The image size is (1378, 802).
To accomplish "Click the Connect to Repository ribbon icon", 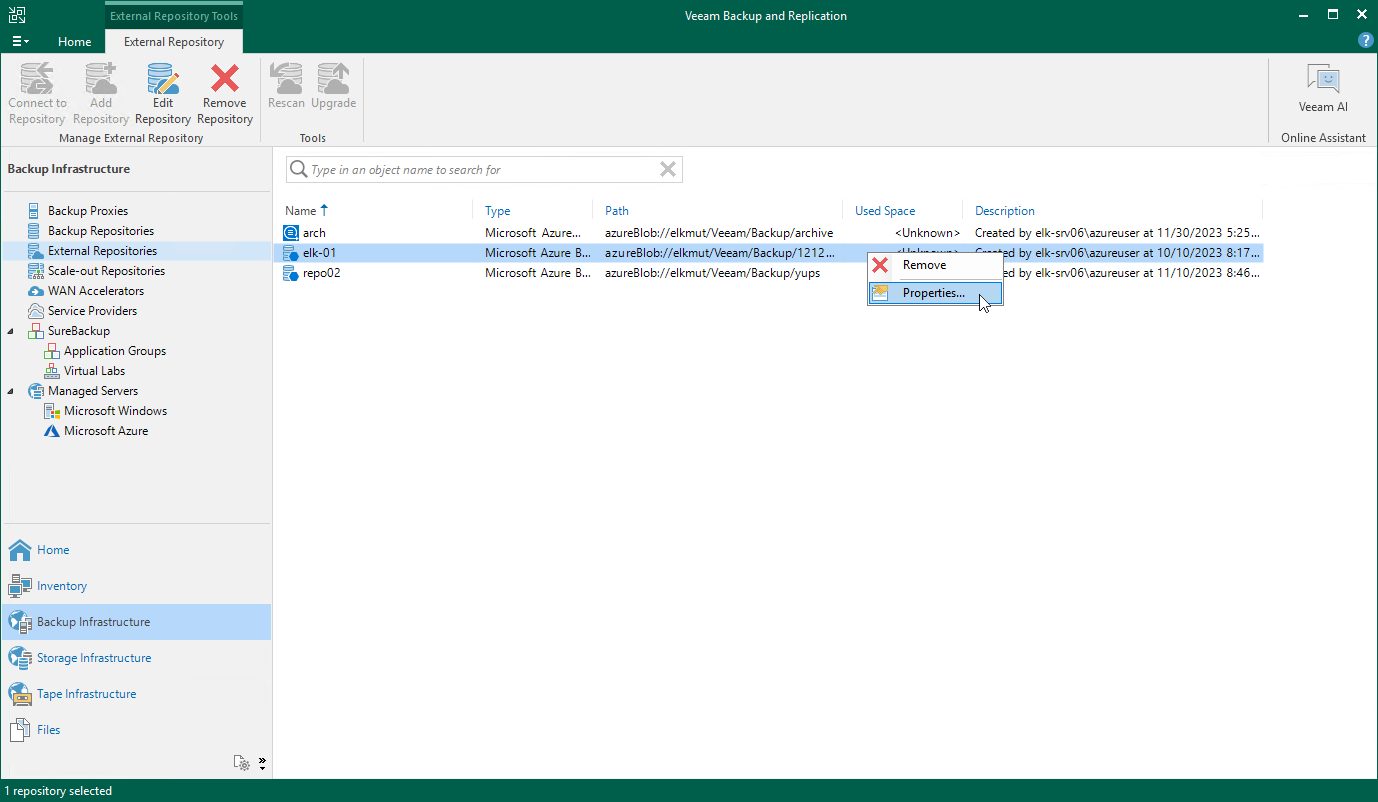I will 37,78.
